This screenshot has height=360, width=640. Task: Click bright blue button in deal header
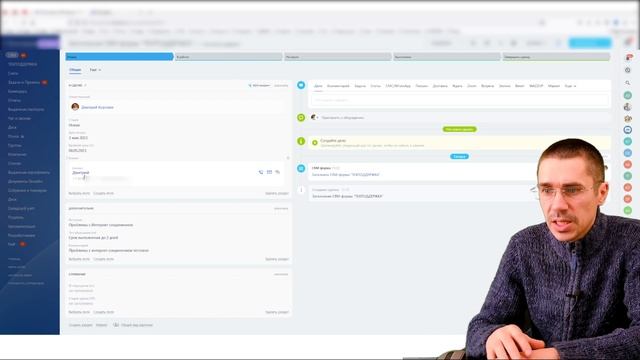click(590, 43)
